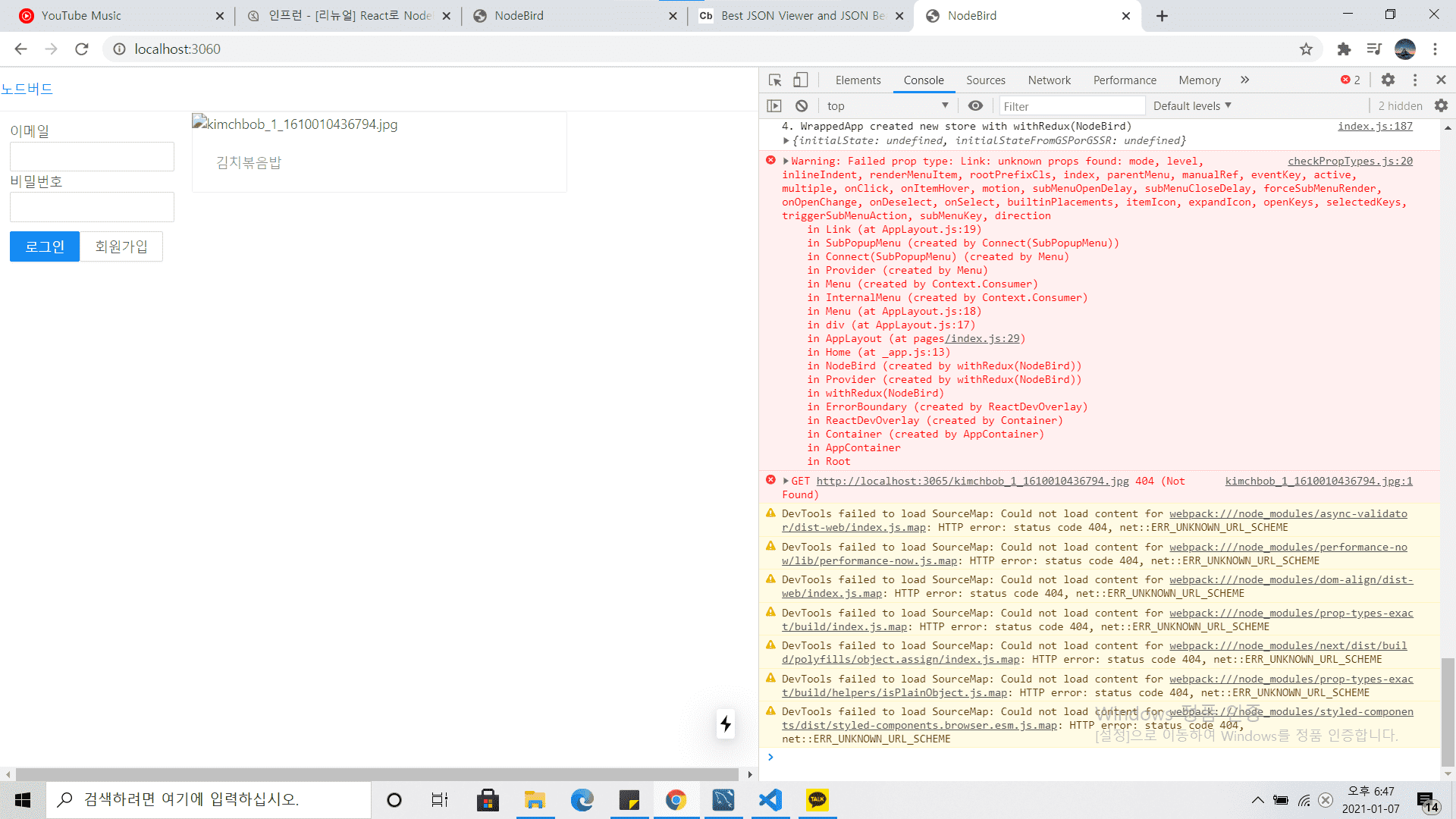1456x819 pixels.
Task: Click the live expression eye icon
Action: pyautogui.click(x=975, y=106)
